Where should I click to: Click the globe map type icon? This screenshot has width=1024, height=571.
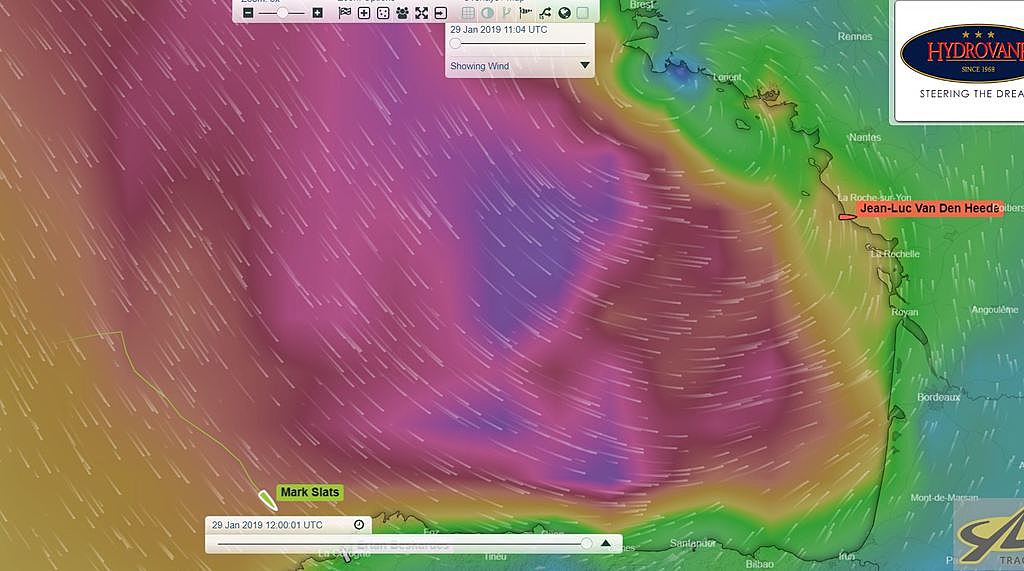tap(564, 12)
